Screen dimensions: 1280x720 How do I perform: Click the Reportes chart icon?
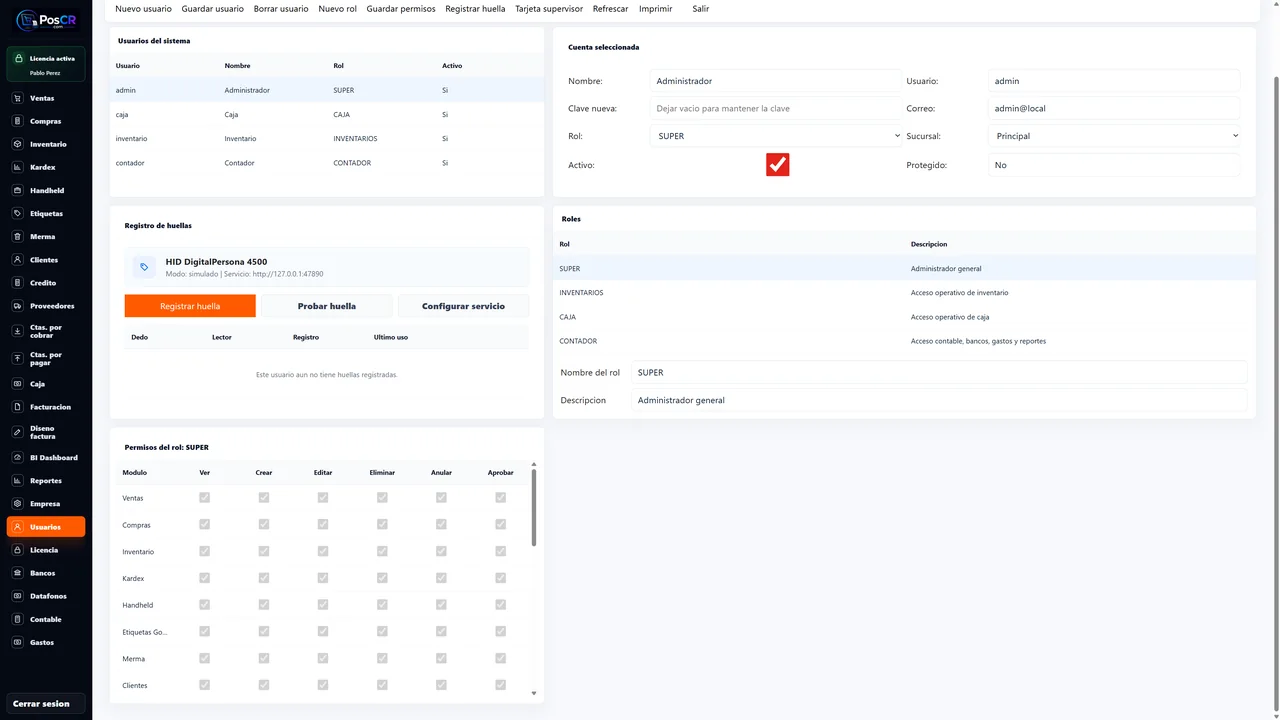pos(18,480)
